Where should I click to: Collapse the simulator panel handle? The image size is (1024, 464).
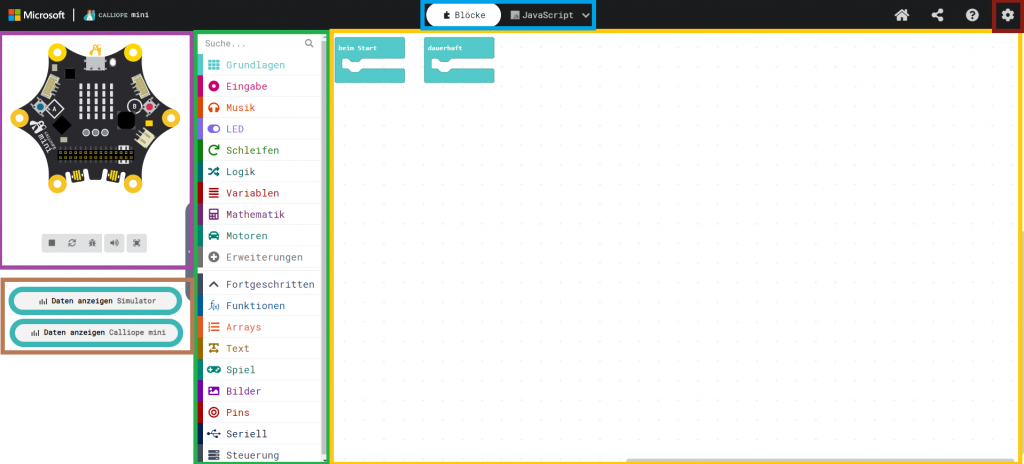coord(189,251)
